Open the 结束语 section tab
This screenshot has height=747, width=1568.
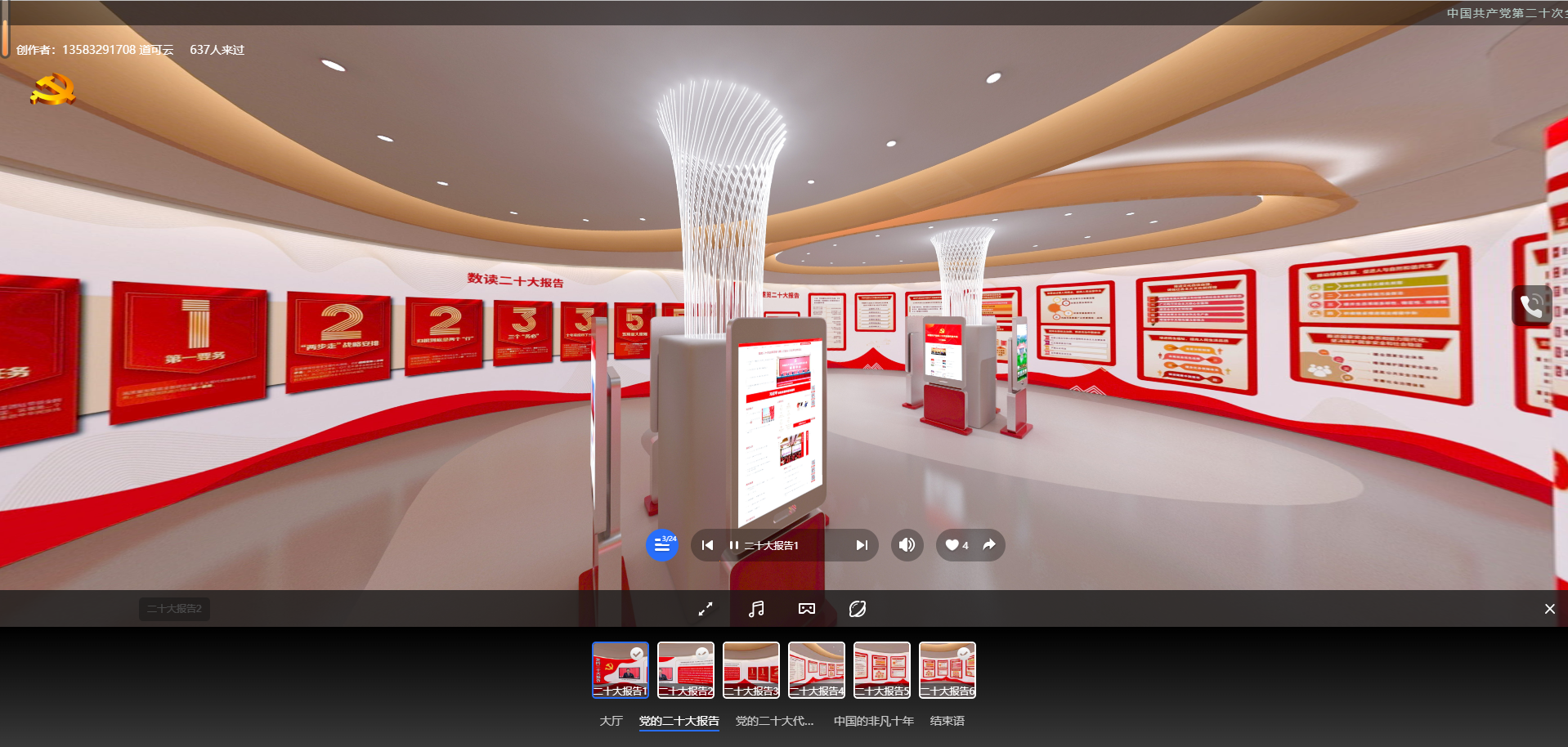click(x=947, y=721)
